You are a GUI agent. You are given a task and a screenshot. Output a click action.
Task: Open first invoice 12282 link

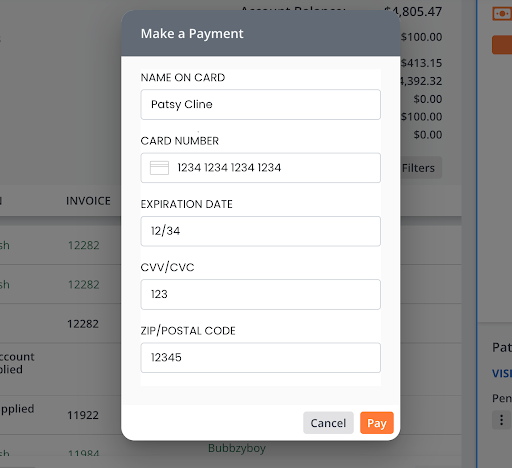click(x=84, y=245)
